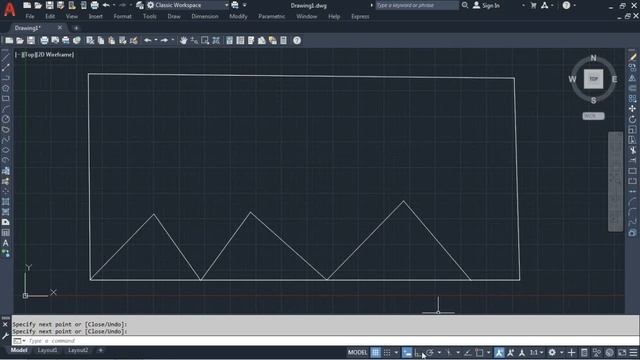Click the keyword search box in the title bar
This screenshot has width=640, height=360.
click(417, 5)
